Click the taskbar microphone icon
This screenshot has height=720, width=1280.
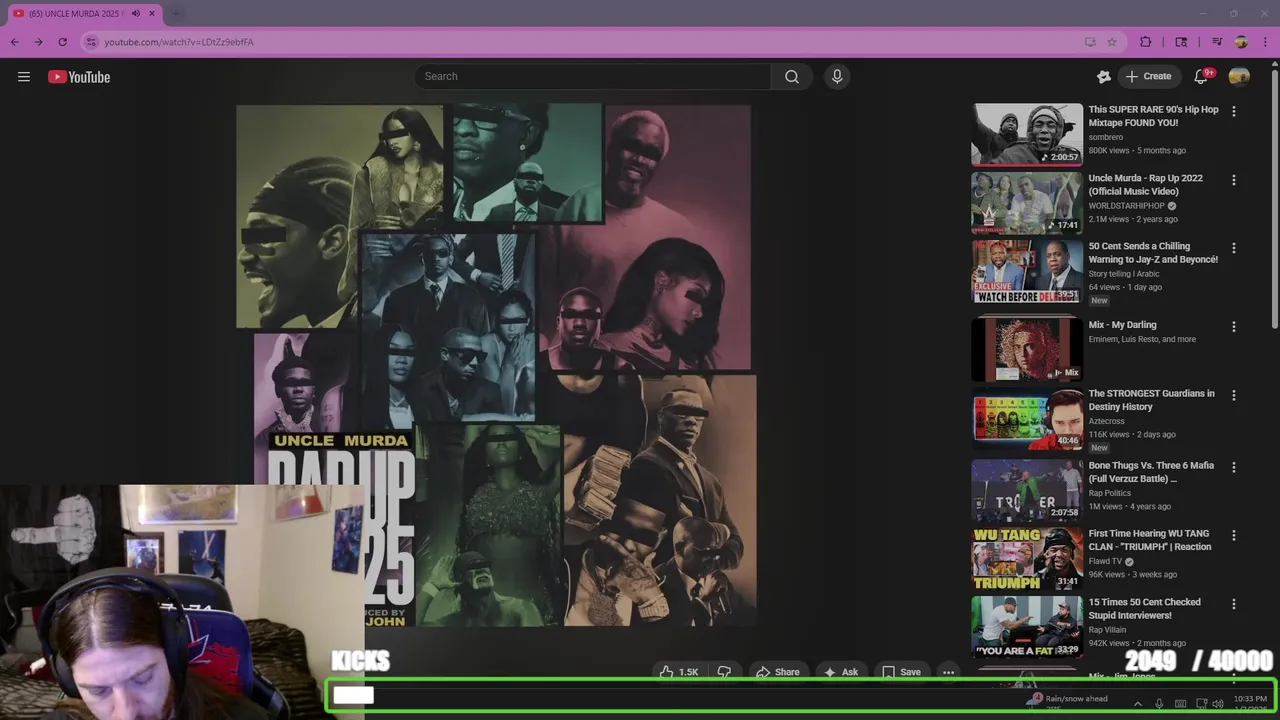(1159, 704)
